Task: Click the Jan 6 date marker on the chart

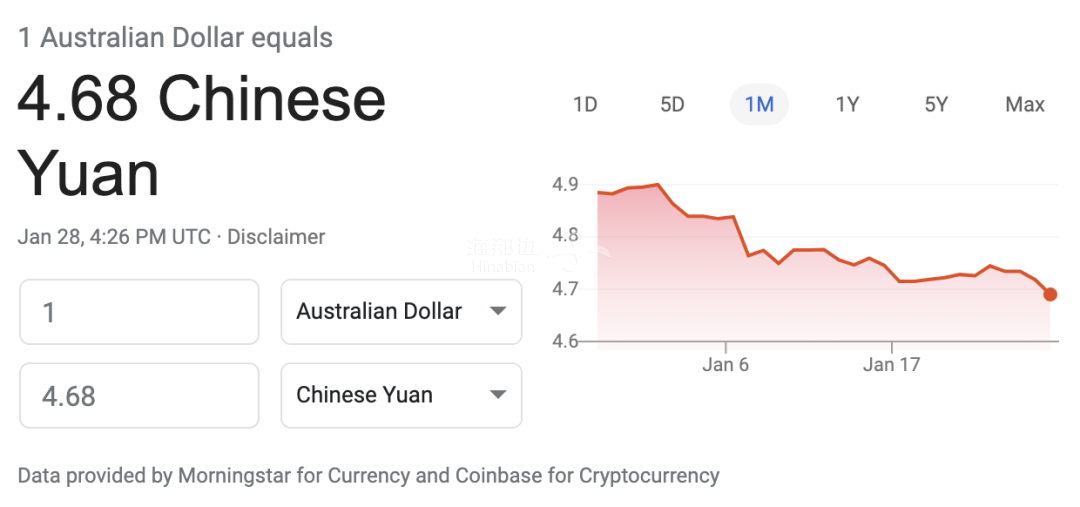Action: pos(725,364)
